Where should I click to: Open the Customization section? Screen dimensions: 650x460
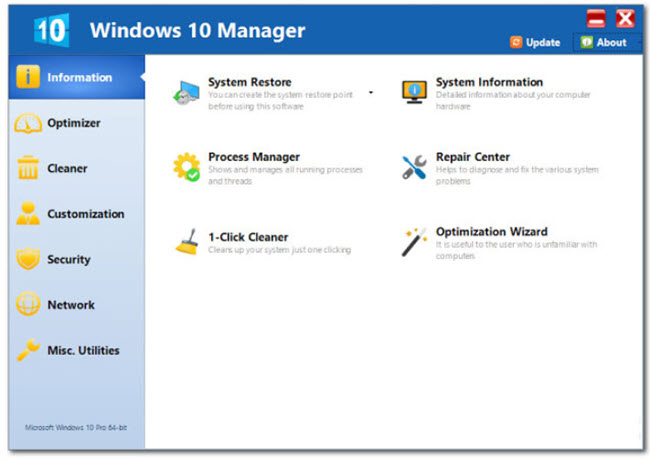[x=85, y=214]
